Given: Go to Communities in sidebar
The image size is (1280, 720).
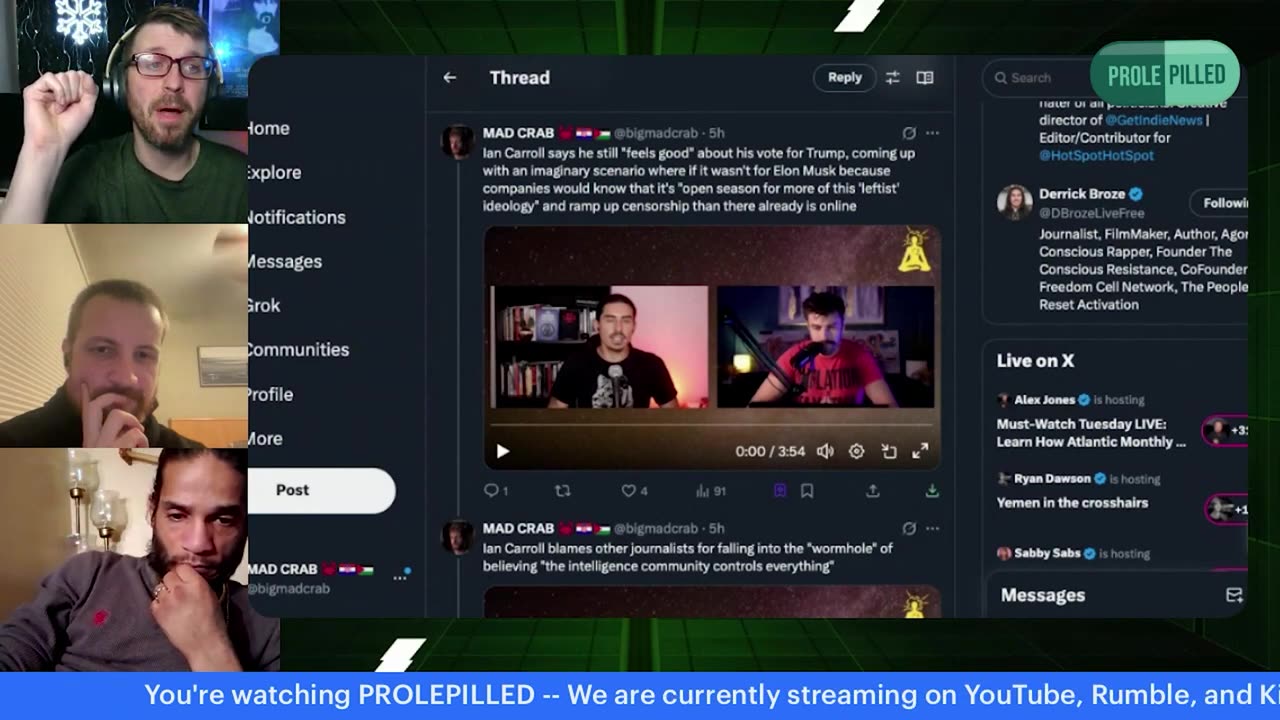Looking at the screenshot, I should coord(298,349).
